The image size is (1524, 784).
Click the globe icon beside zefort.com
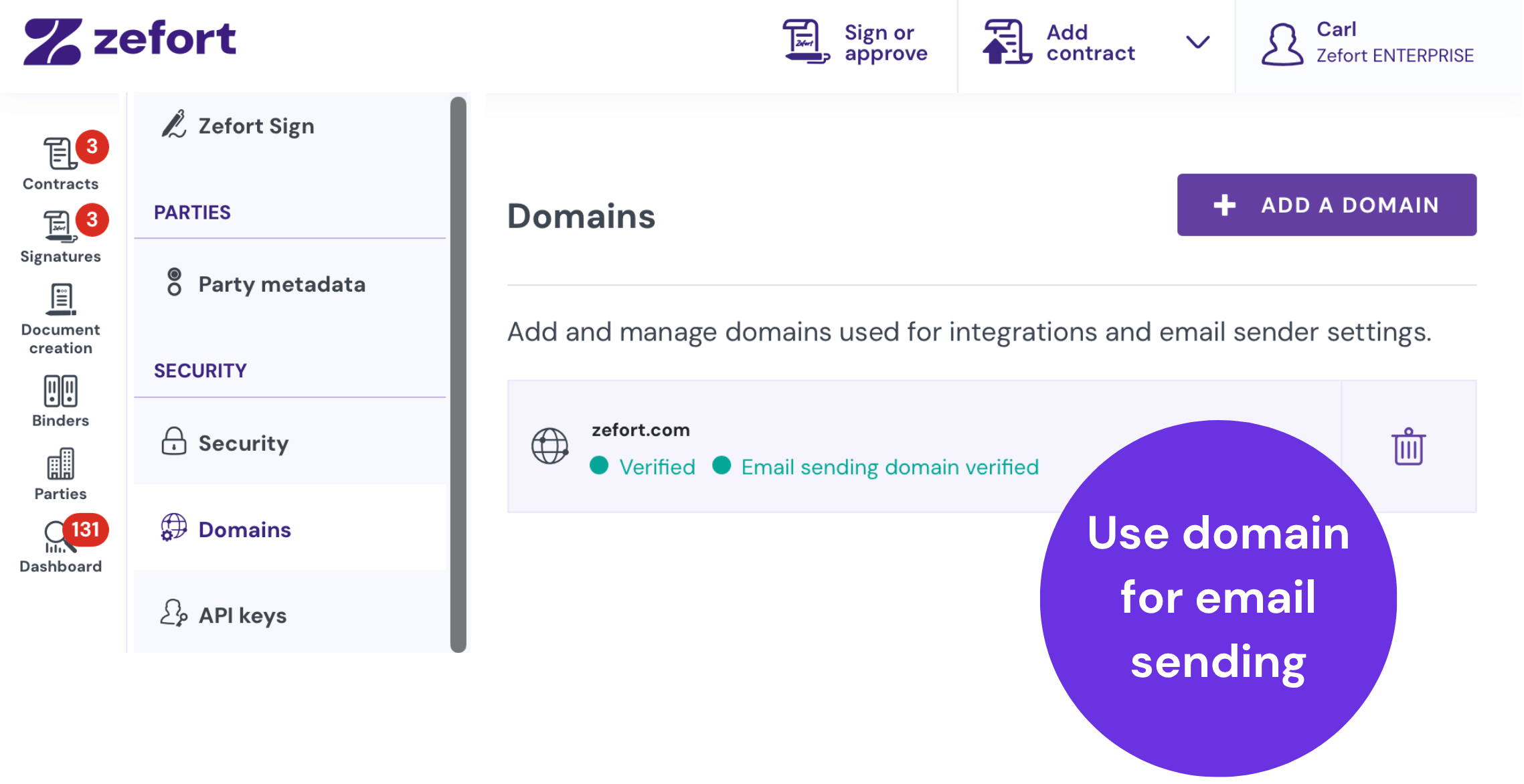click(x=550, y=446)
